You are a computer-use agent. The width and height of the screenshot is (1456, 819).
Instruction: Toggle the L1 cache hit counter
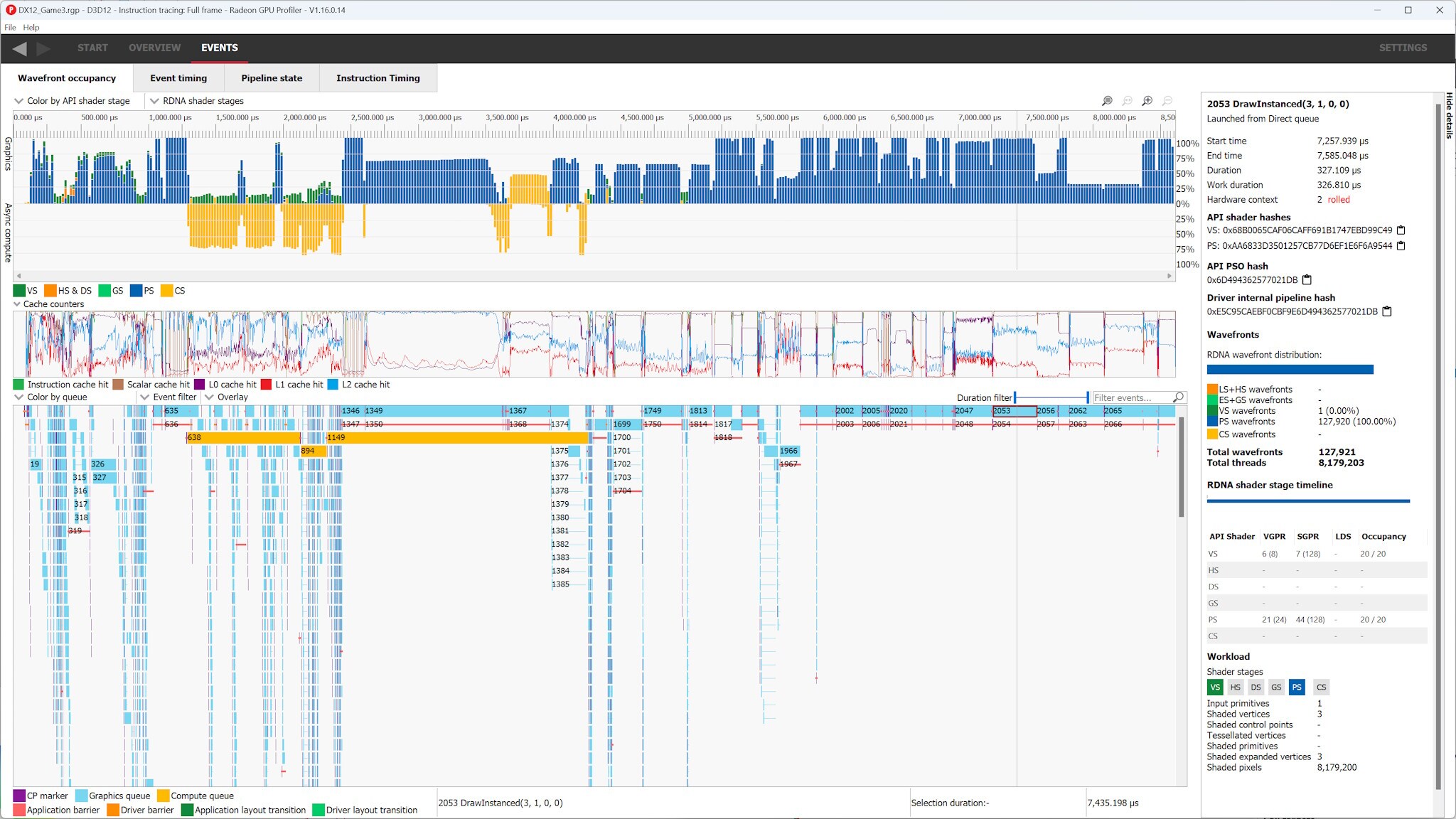tap(291, 385)
